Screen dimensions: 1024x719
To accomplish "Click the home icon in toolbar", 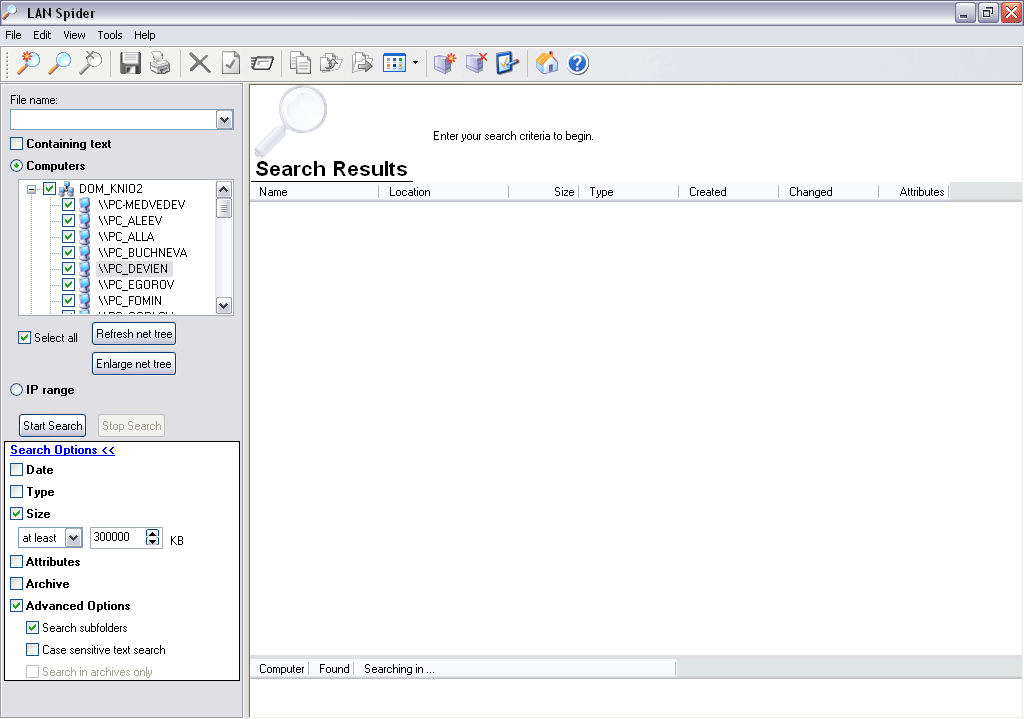I will pyautogui.click(x=546, y=63).
